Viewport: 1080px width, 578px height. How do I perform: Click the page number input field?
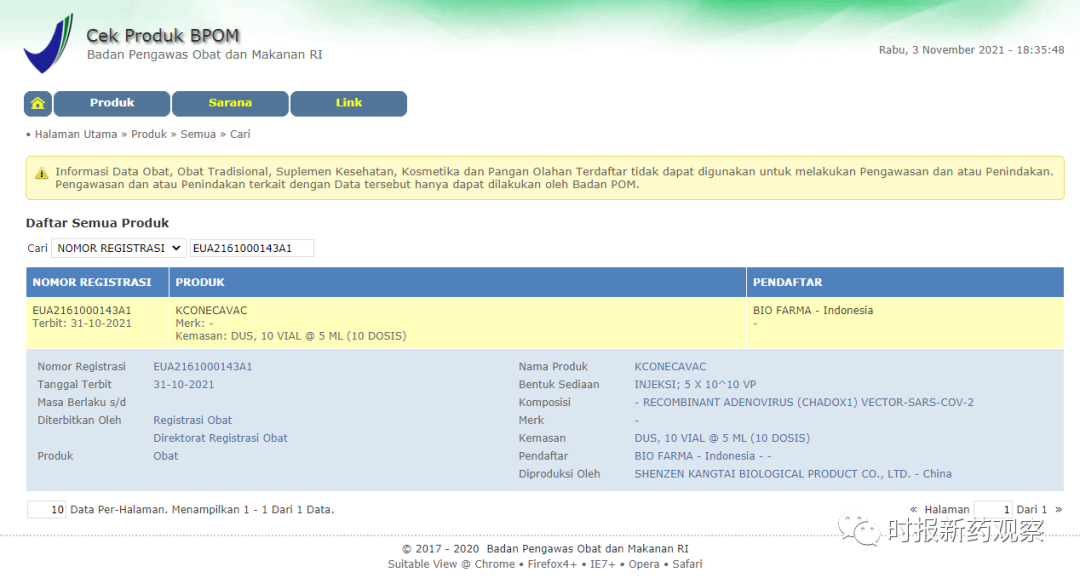click(993, 510)
